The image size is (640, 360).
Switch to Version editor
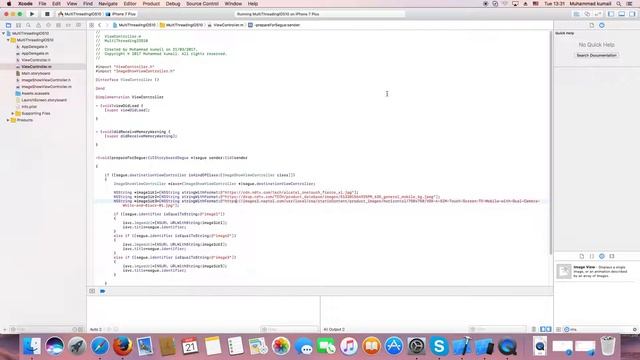[x=598, y=14]
